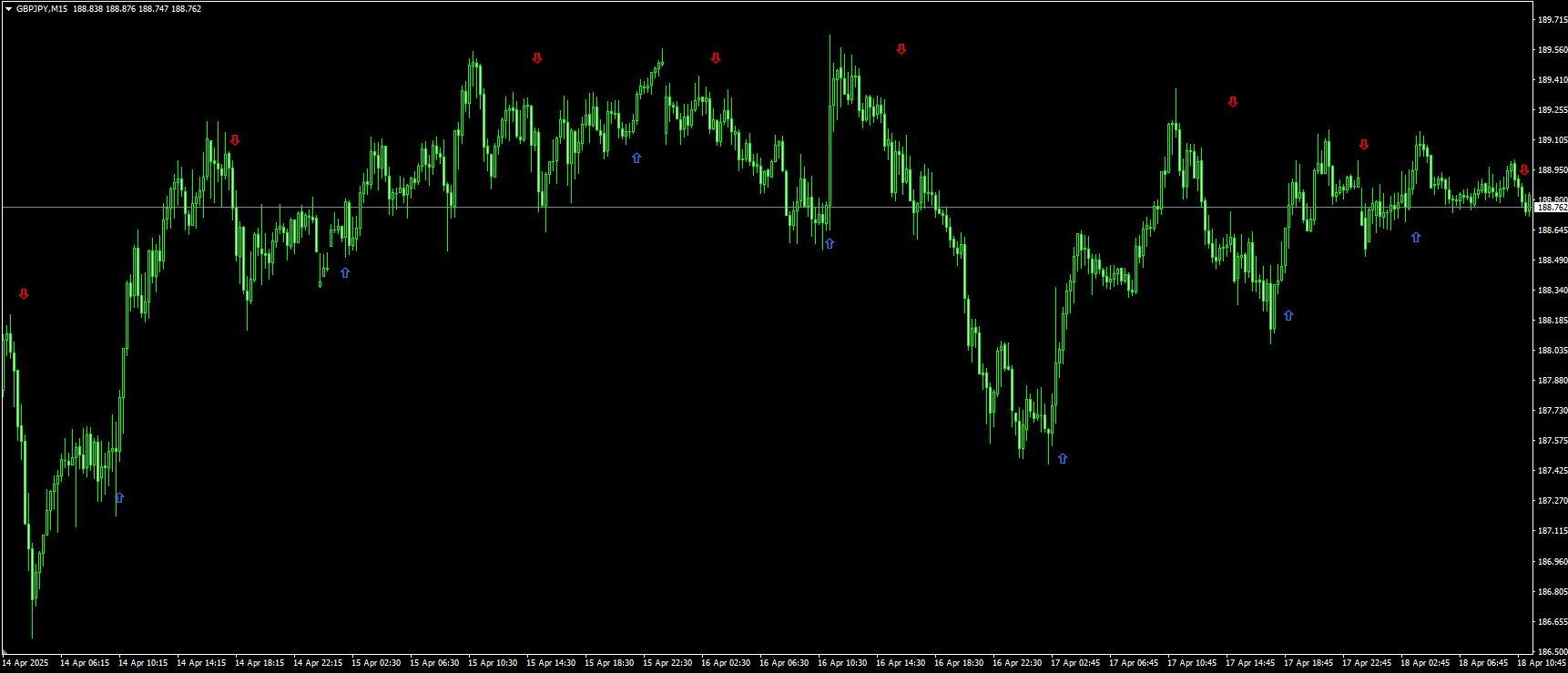Viewport: 1568px width, 674px height.
Task: Click the 15 Apr 18:30 time label
Action: [x=609, y=663]
